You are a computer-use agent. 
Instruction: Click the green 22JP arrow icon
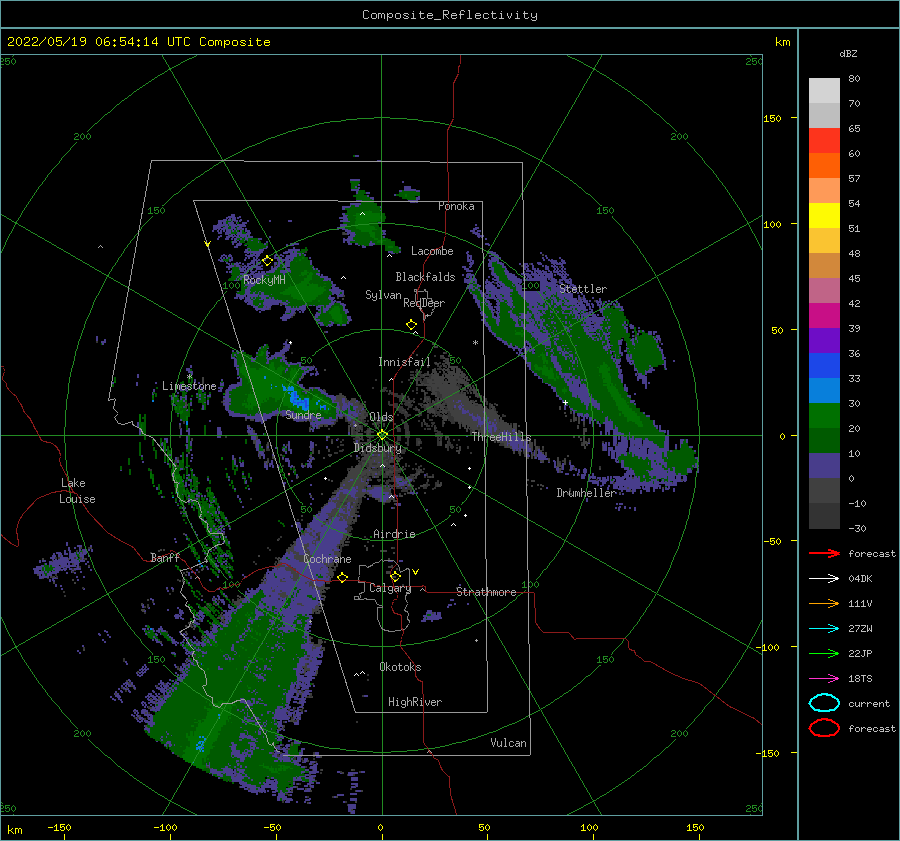pos(824,653)
